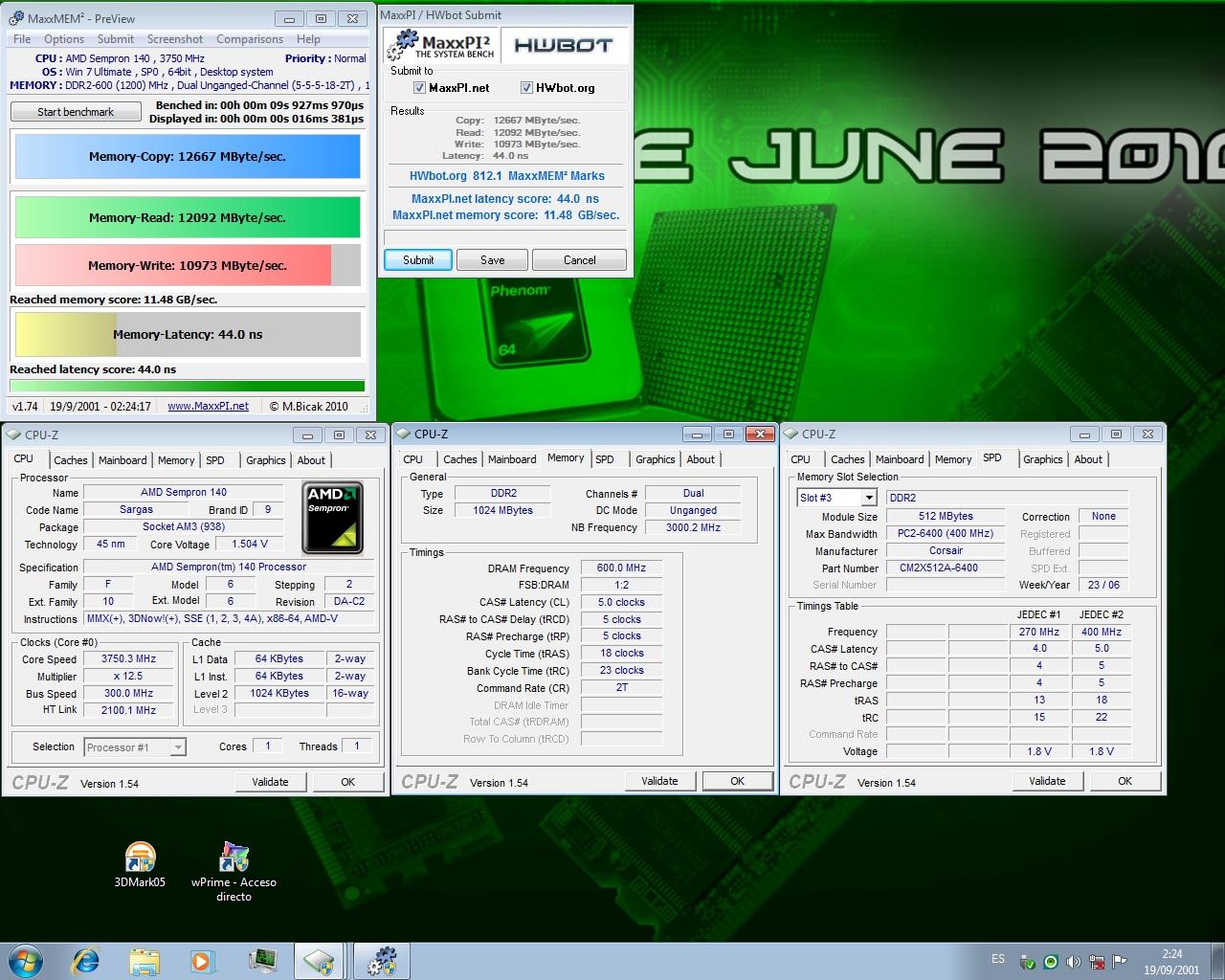Open Windows Explorer folder taskbar icon
Viewport: 1225px width, 980px height.
tap(145, 961)
